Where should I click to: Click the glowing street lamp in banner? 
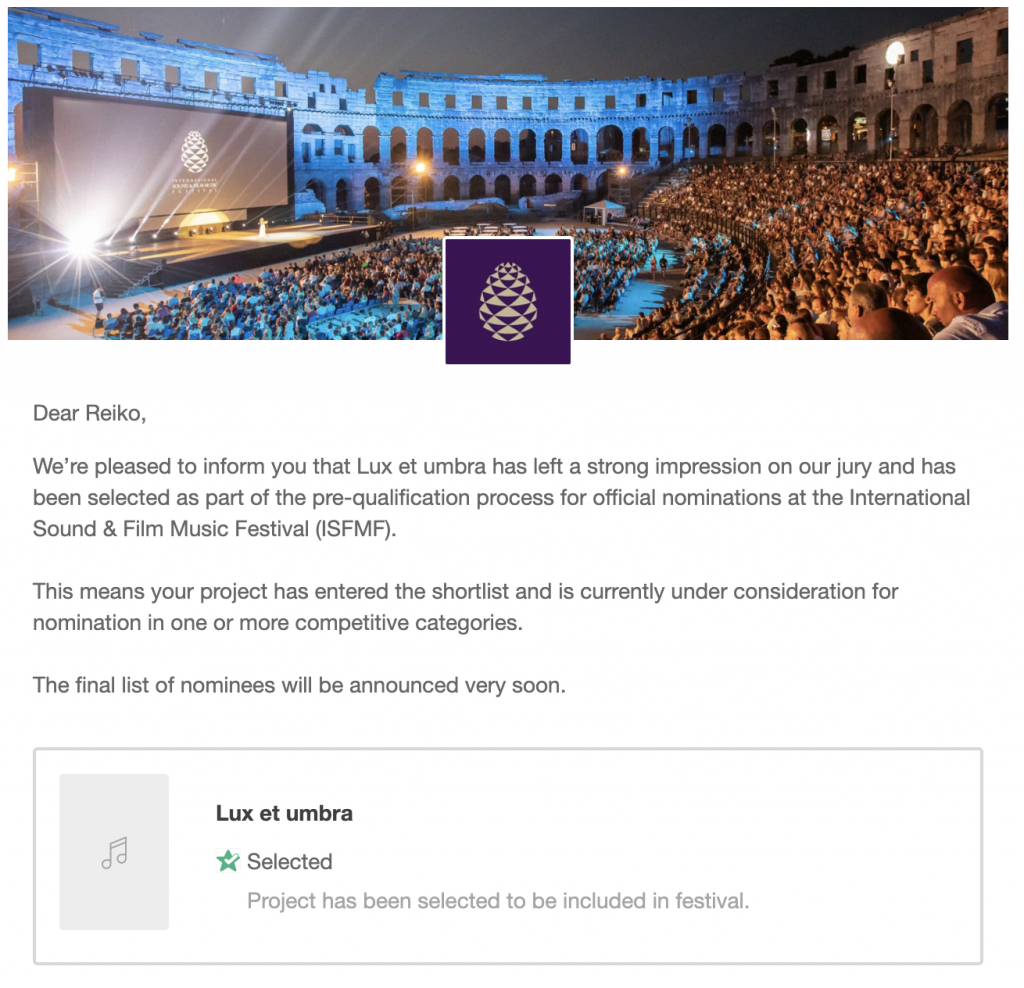894,52
